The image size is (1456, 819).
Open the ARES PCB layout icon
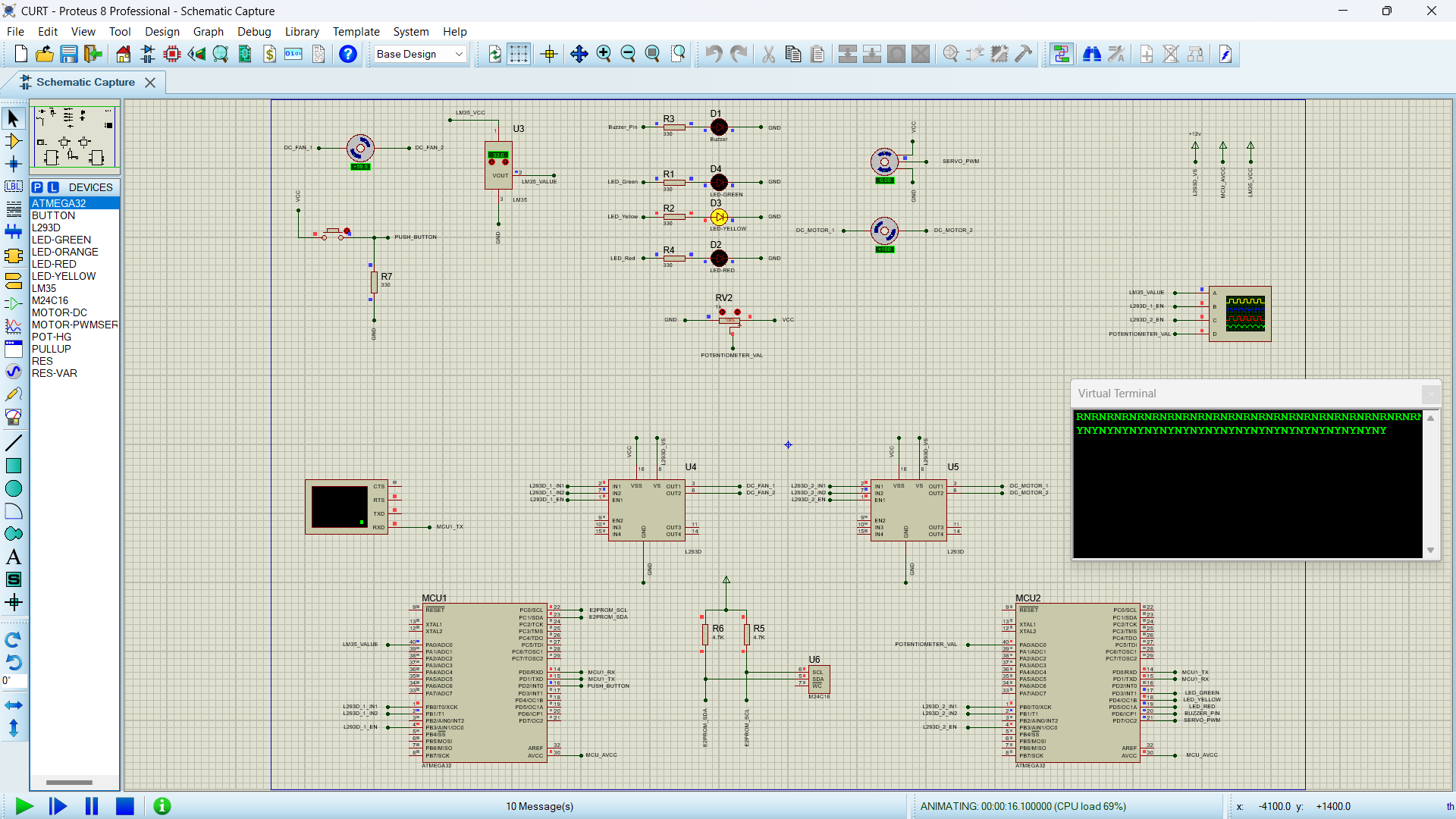click(x=171, y=54)
